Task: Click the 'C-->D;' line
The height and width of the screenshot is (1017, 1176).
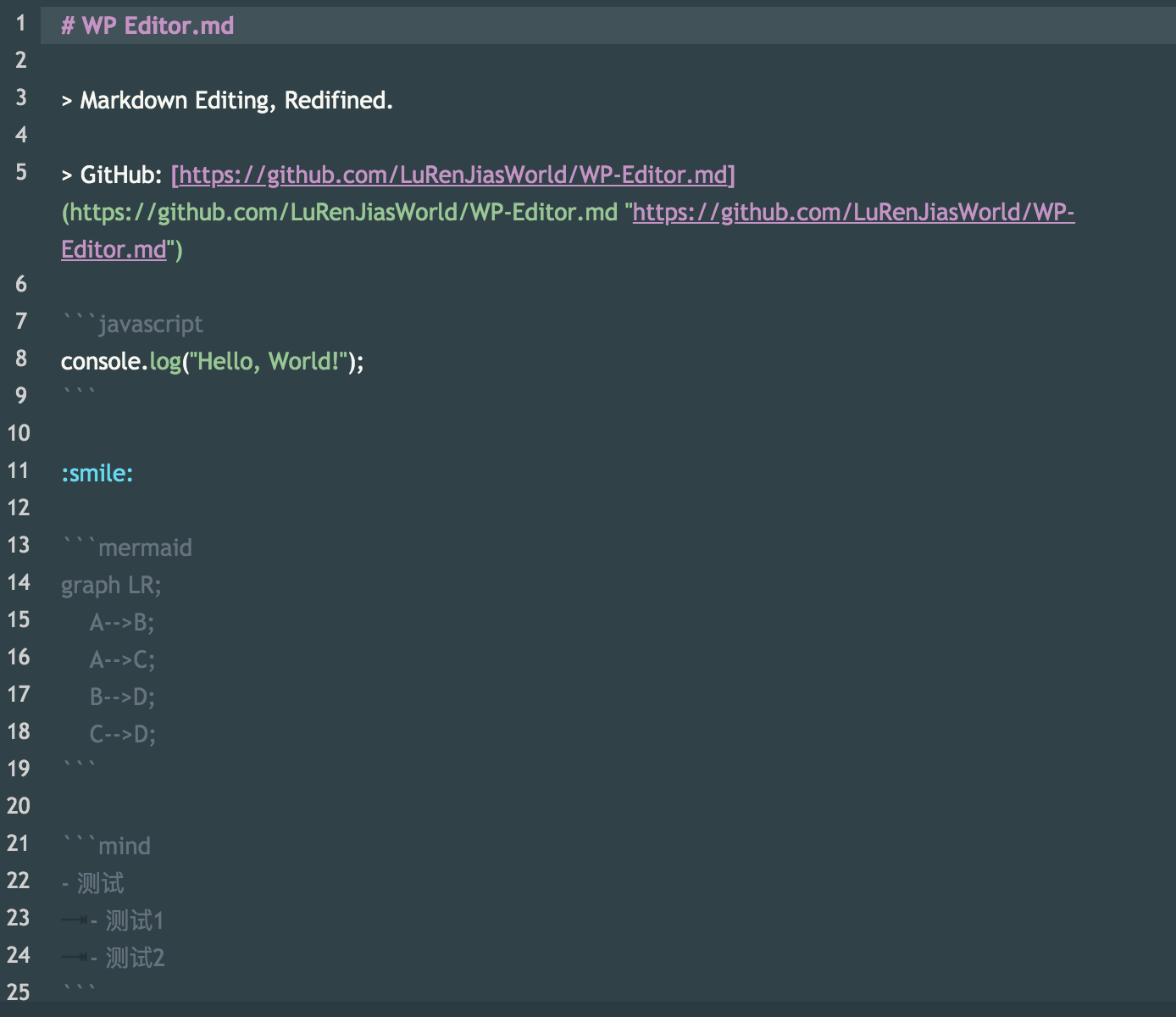Action: [122, 734]
